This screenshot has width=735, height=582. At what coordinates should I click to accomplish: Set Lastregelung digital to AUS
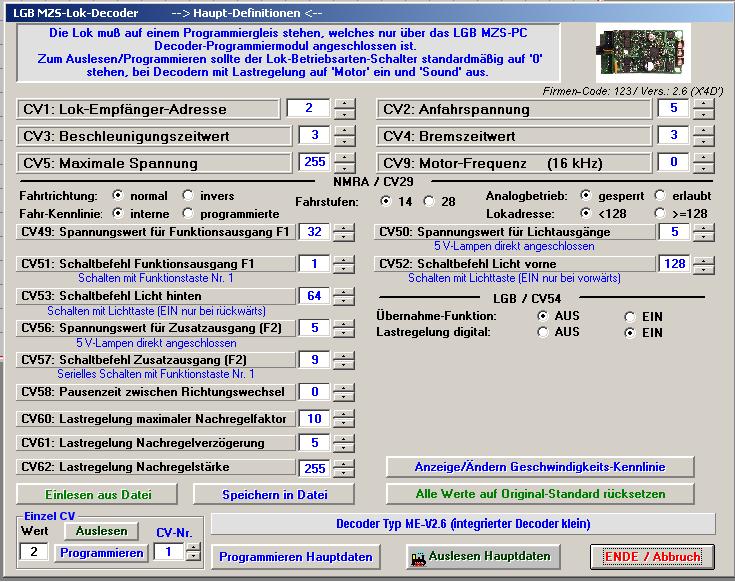[x=543, y=332]
